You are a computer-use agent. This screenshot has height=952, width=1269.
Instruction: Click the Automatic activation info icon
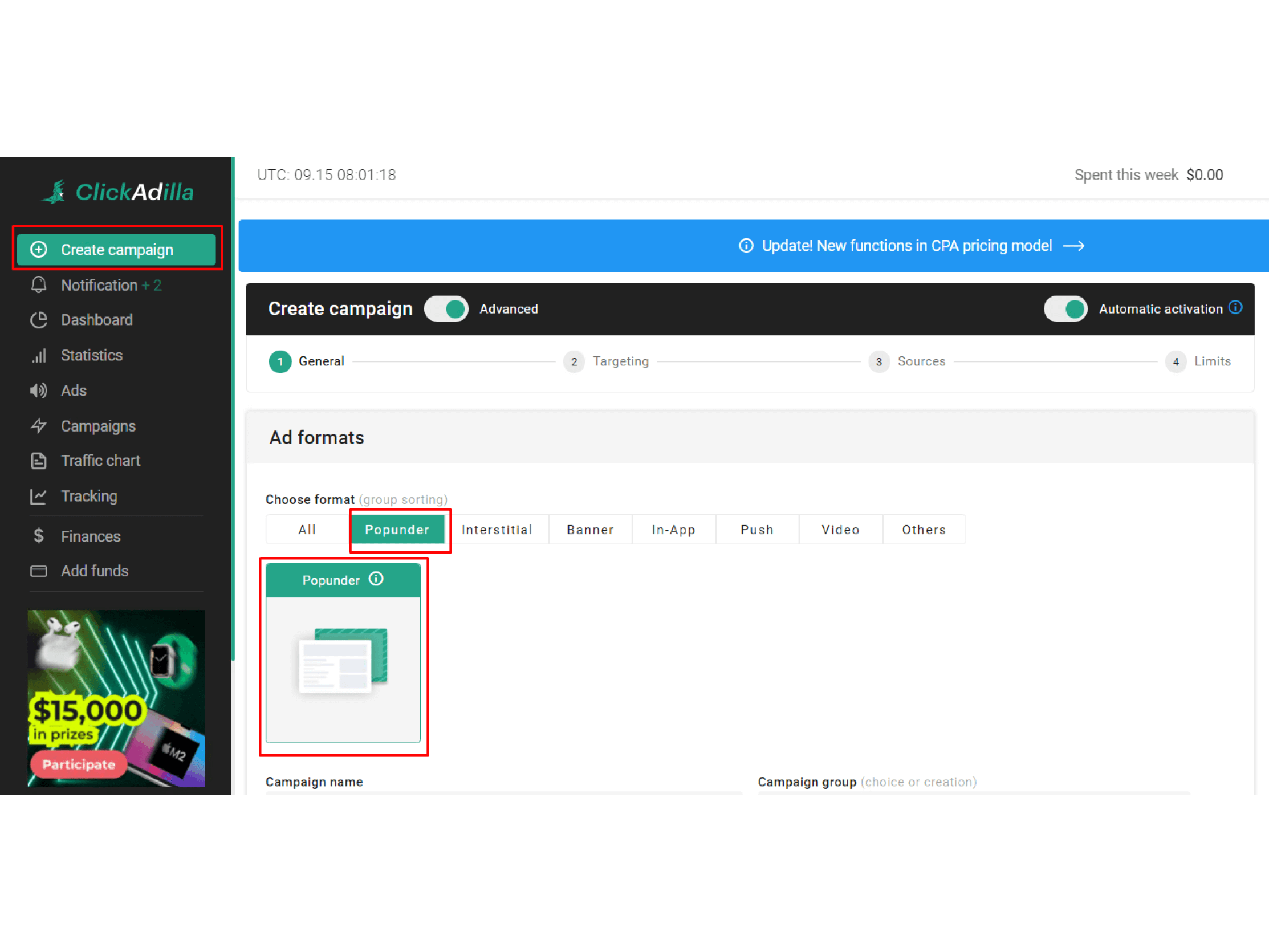[x=1235, y=308]
